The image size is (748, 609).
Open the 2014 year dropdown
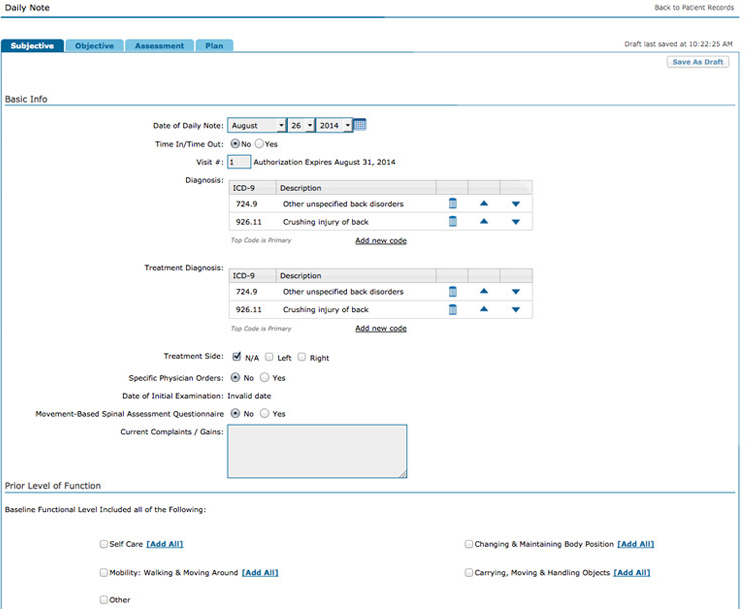334,125
